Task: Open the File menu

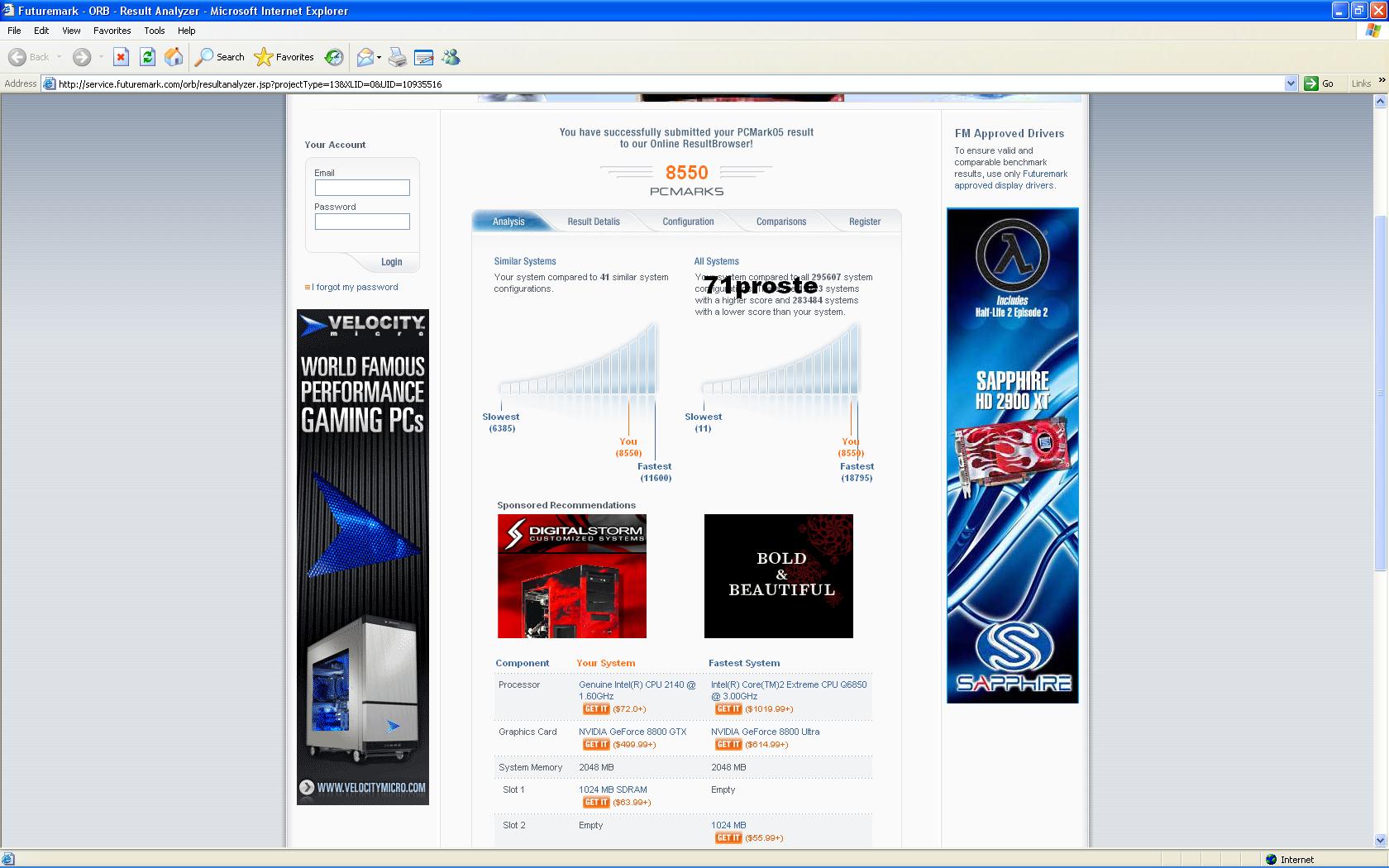Action: (x=14, y=31)
